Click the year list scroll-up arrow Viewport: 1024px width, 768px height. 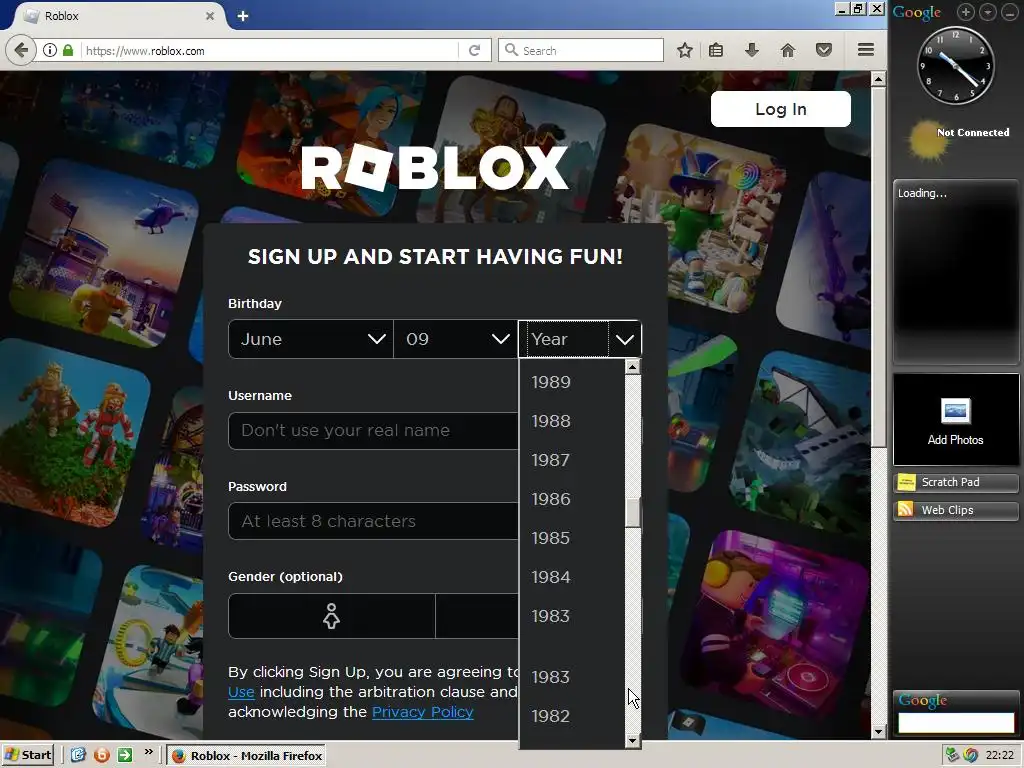pyautogui.click(x=632, y=367)
